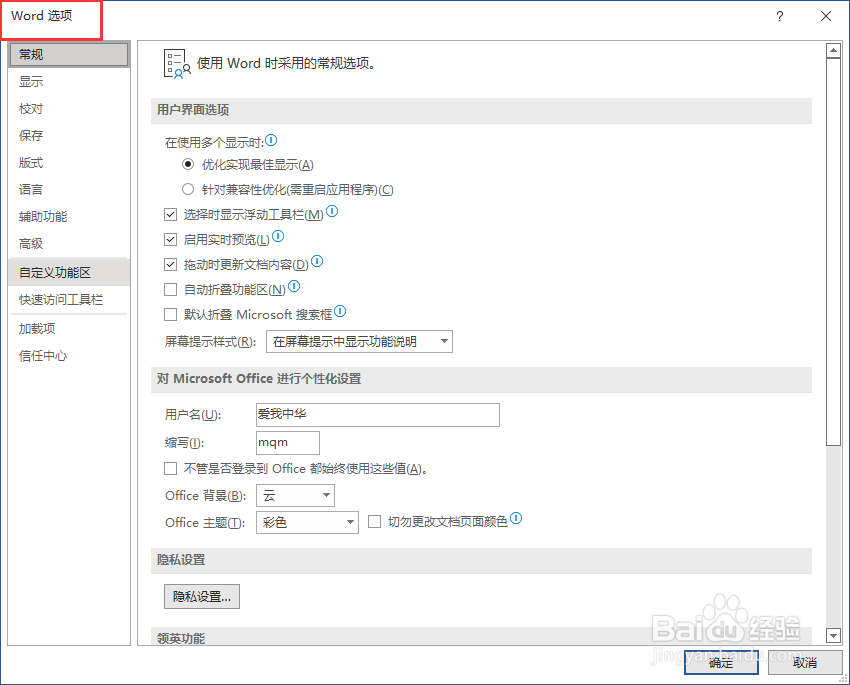Click the general options header icon
850x685 pixels.
pyautogui.click(x=177, y=63)
